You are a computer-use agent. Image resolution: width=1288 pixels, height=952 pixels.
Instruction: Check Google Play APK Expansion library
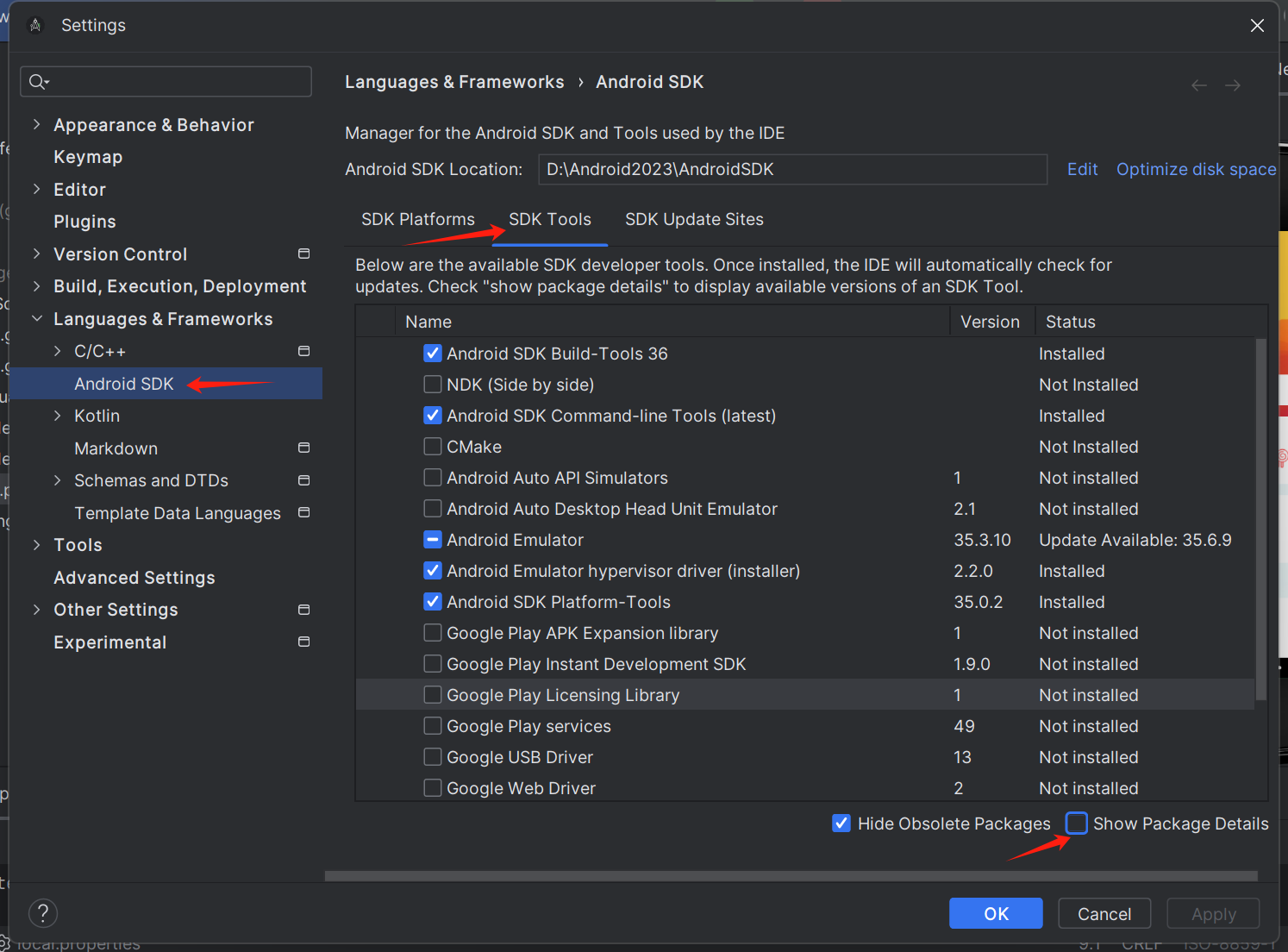(x=433, y=633)
